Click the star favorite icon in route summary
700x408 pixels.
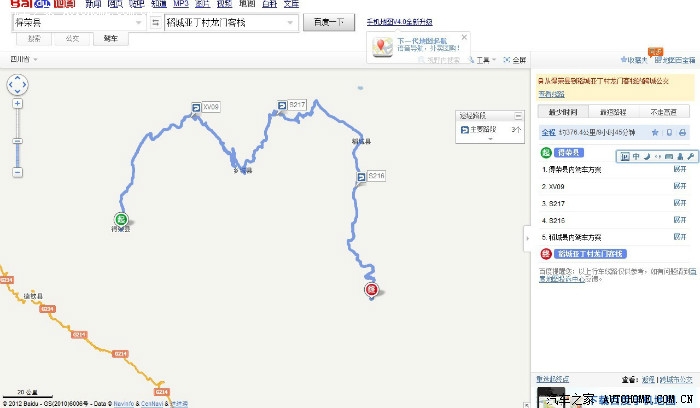[655, 132]
